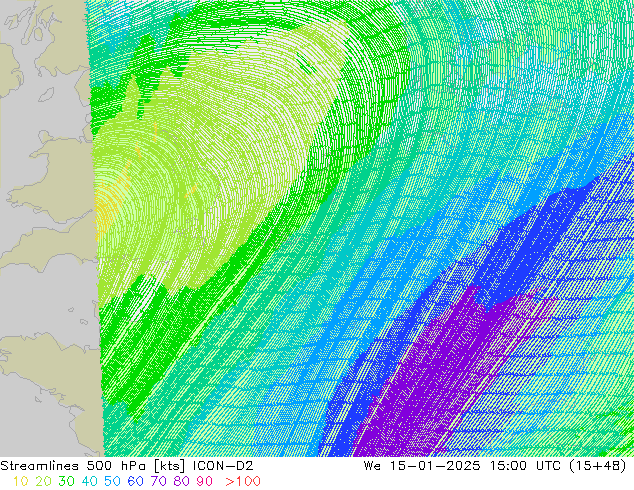634x490 pixels.
Task: Click the 'We 15-01-2025 15:00 UTC (15+48)' timestamp
Action: click(495, 466)
